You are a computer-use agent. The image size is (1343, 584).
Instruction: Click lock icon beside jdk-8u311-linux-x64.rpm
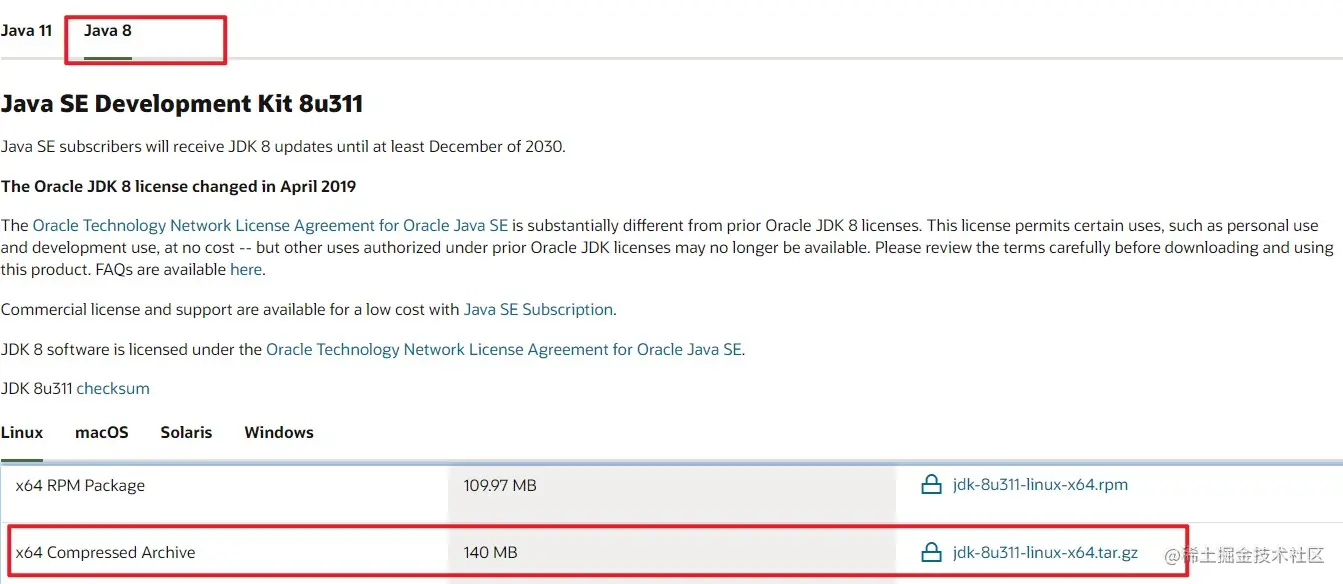coord(931,485)
